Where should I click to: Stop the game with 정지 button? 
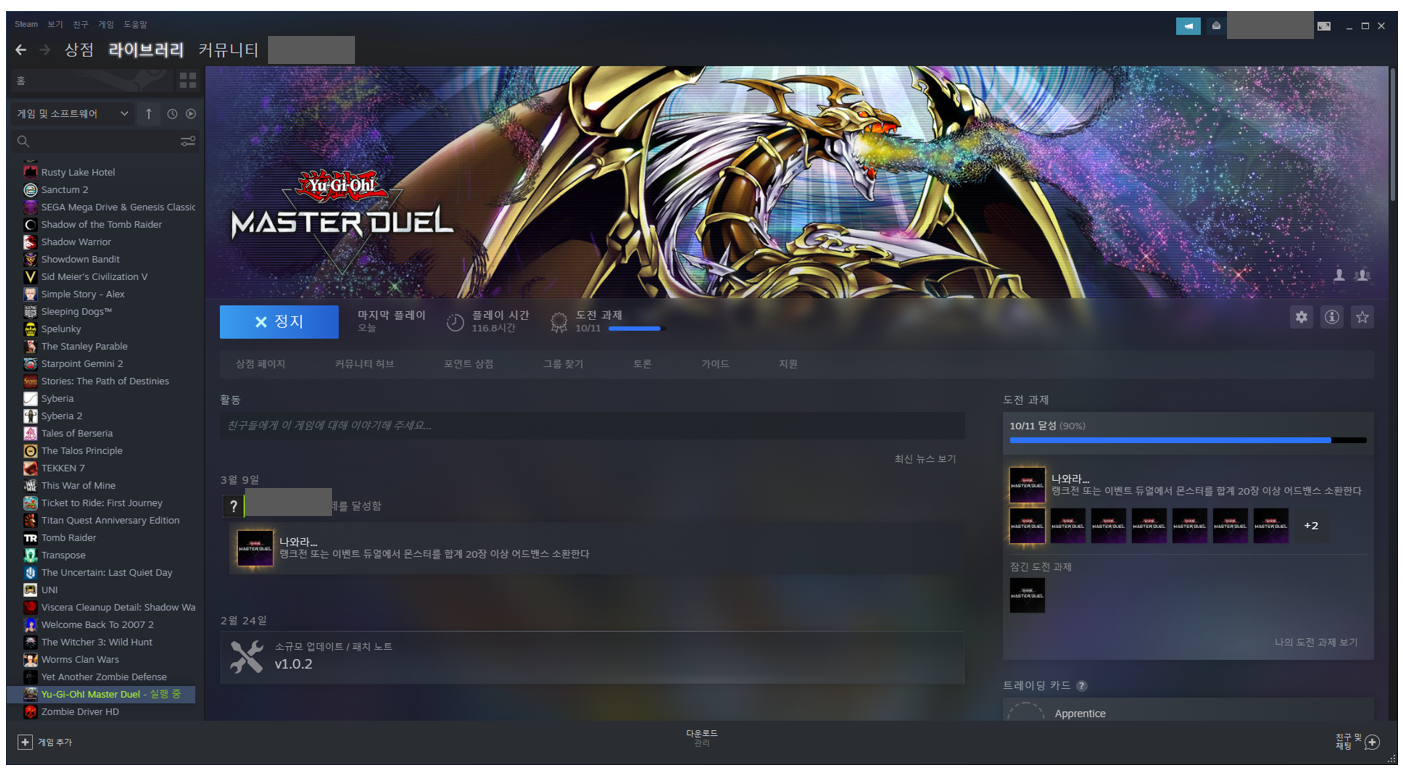pyautogui.click(x=279, y=321)
